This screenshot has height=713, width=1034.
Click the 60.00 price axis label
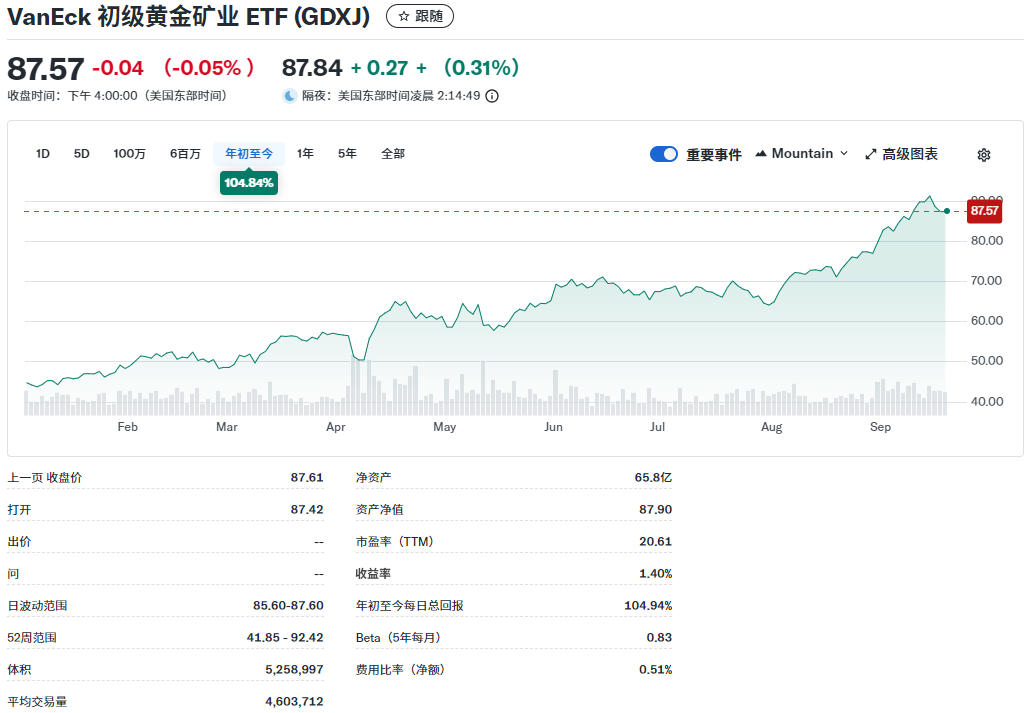pyautogui.click(x=987, y=321)
